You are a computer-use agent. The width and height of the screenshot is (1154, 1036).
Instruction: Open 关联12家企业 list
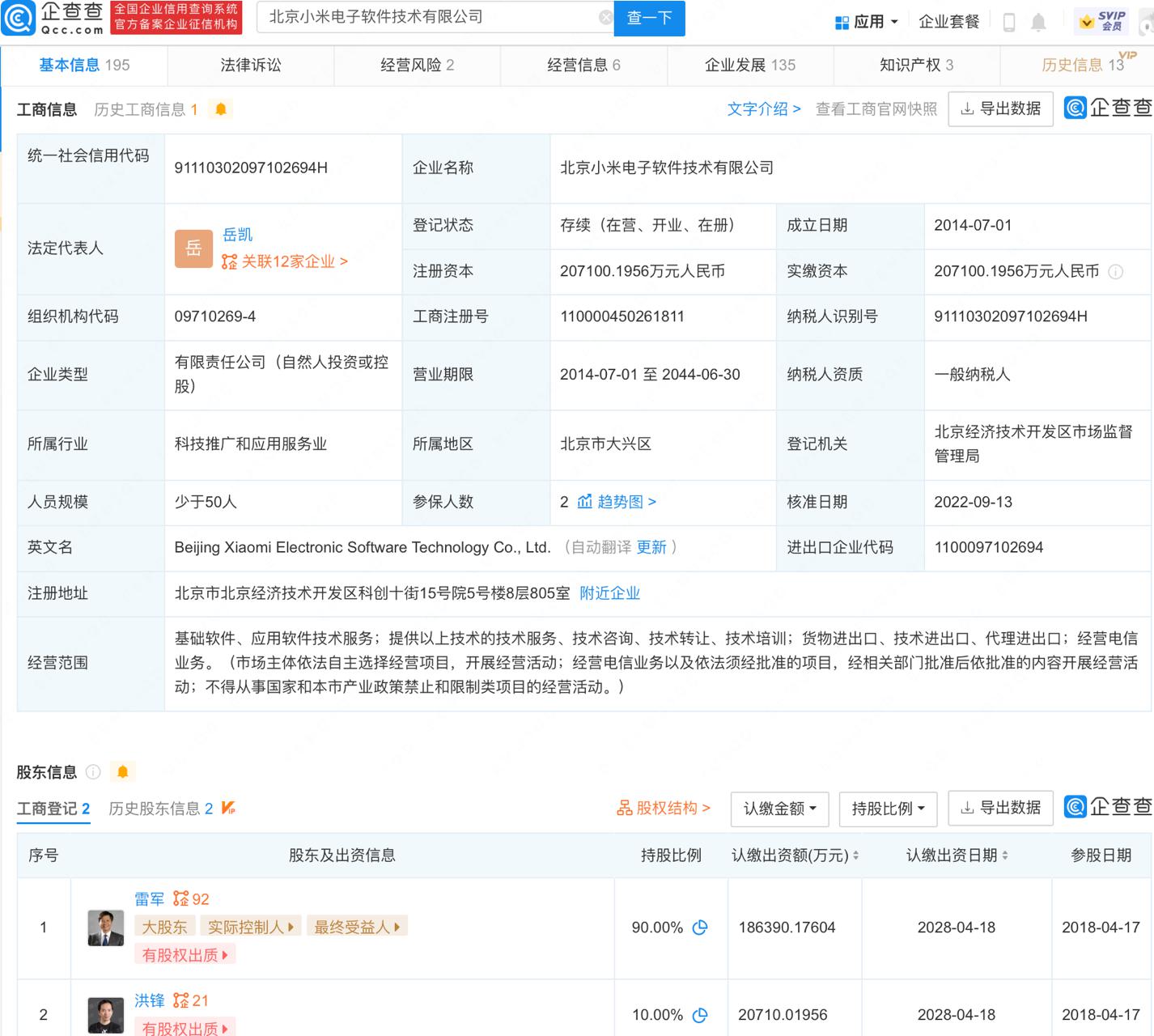pos(285,261)
